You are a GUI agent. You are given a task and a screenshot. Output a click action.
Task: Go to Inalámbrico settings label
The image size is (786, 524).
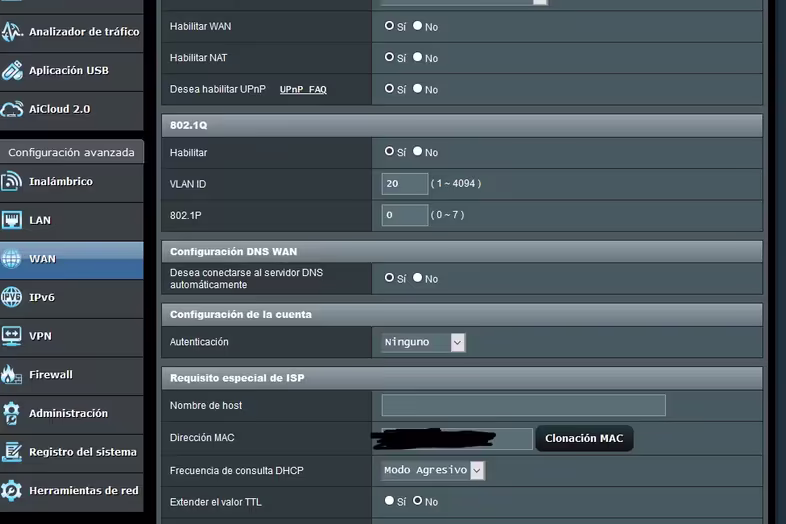pyautogui.click(x=61, y=182)
